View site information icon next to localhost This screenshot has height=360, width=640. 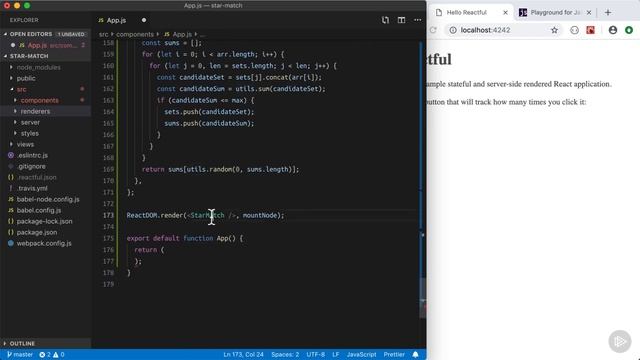pos(453,30)
